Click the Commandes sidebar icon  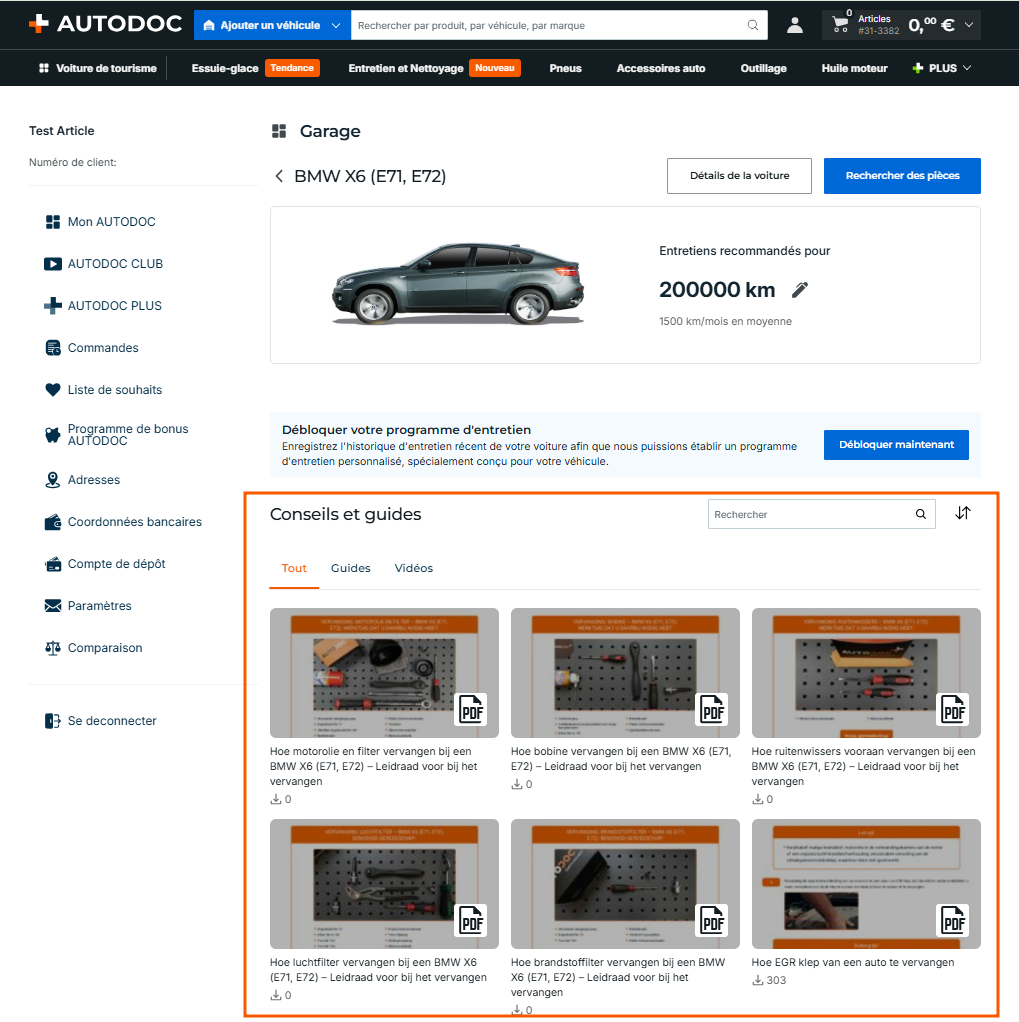53,348
